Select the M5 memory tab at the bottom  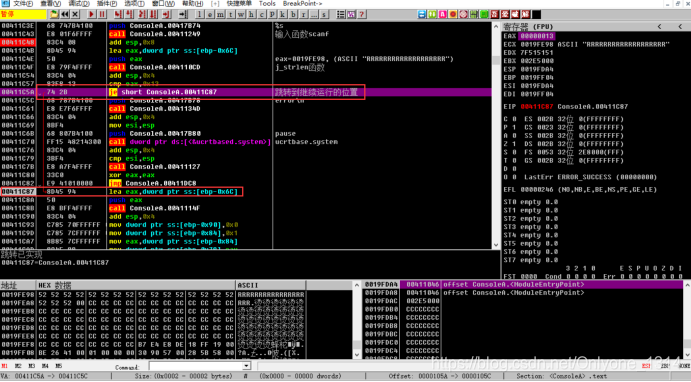click(59, 366)
